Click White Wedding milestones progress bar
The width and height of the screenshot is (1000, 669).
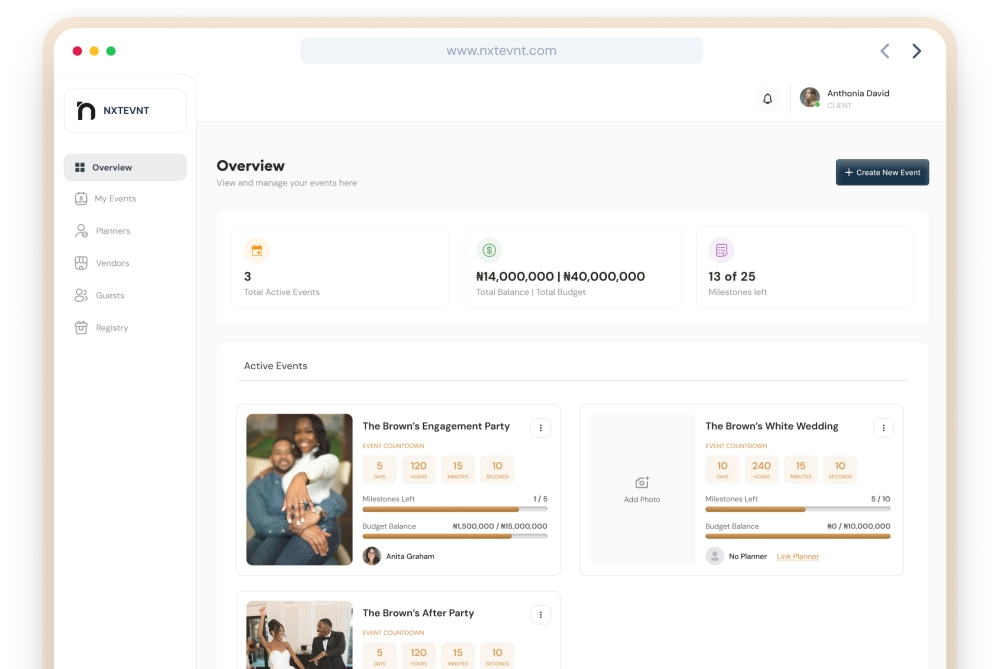click(797, 510)
